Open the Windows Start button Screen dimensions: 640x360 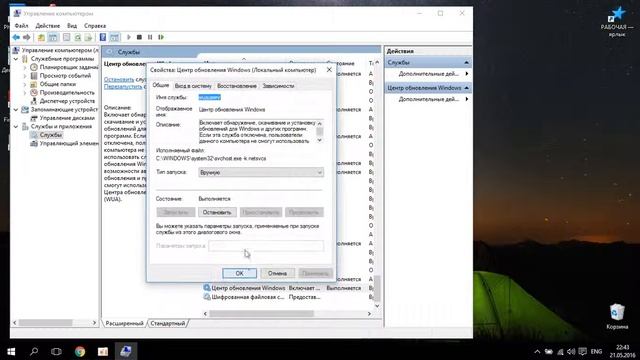click(x=11, y=351)
